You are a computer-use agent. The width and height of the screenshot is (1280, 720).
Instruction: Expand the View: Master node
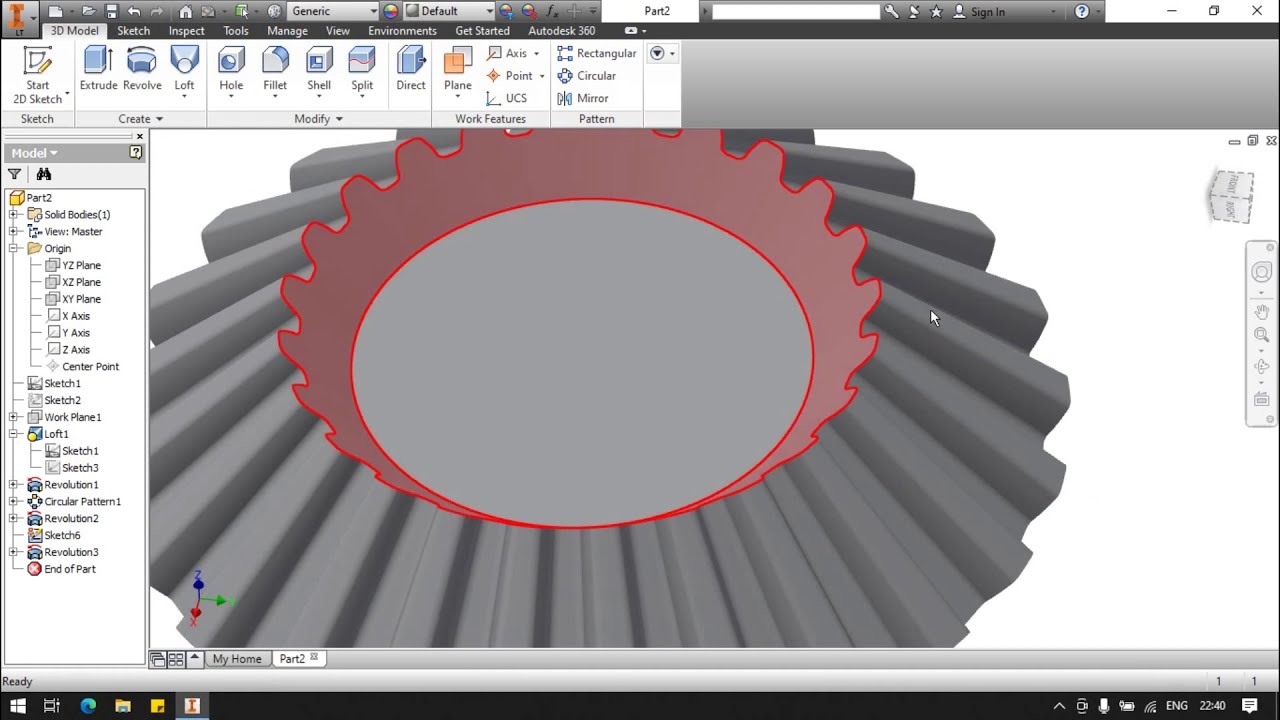click(x=13, y=232)
